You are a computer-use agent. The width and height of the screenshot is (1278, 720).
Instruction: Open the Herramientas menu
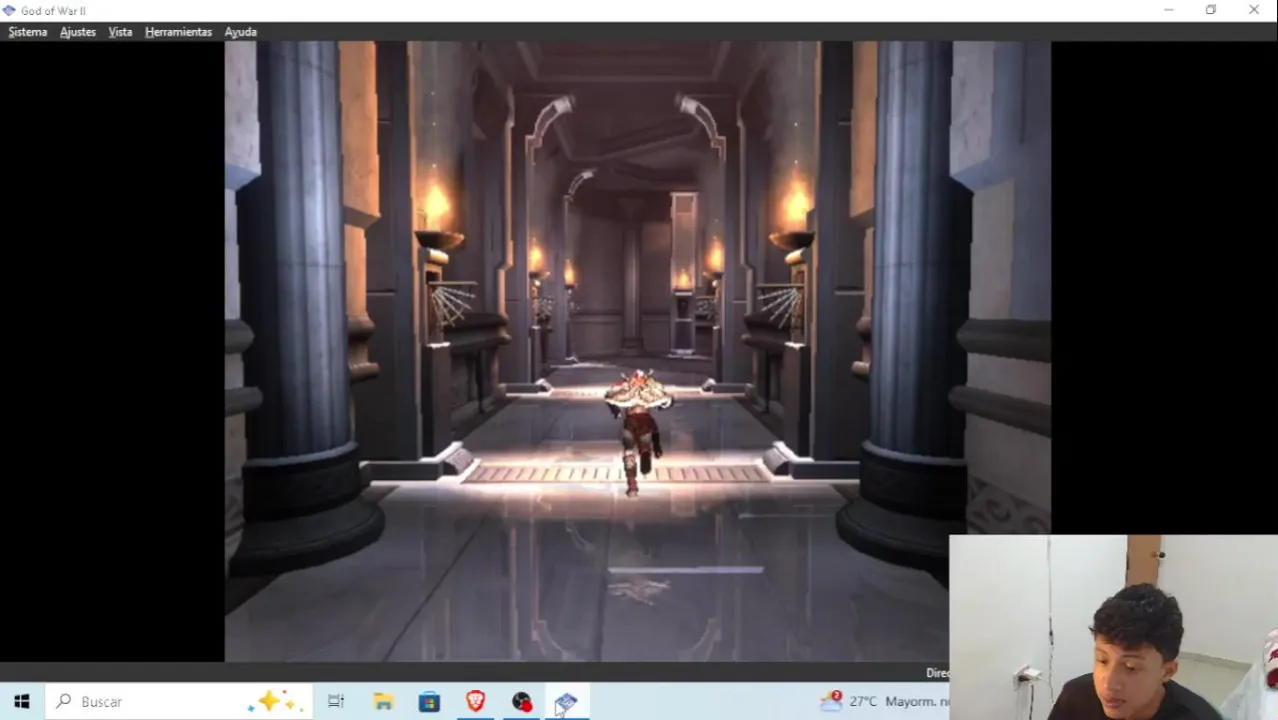click(178, 32)
